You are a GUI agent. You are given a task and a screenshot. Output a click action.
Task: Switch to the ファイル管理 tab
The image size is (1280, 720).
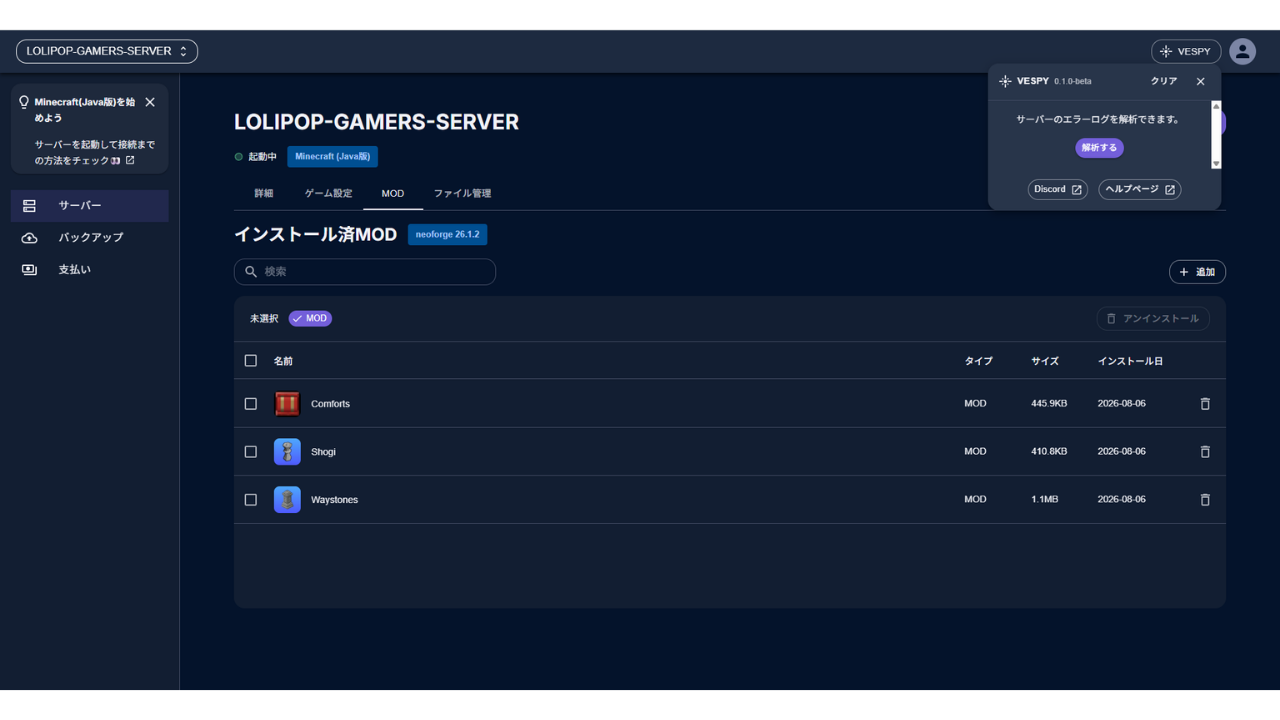462,193
